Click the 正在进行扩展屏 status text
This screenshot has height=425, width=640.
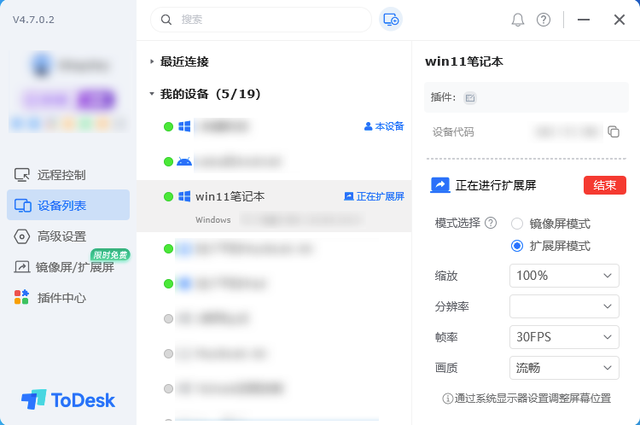(496, 185)
